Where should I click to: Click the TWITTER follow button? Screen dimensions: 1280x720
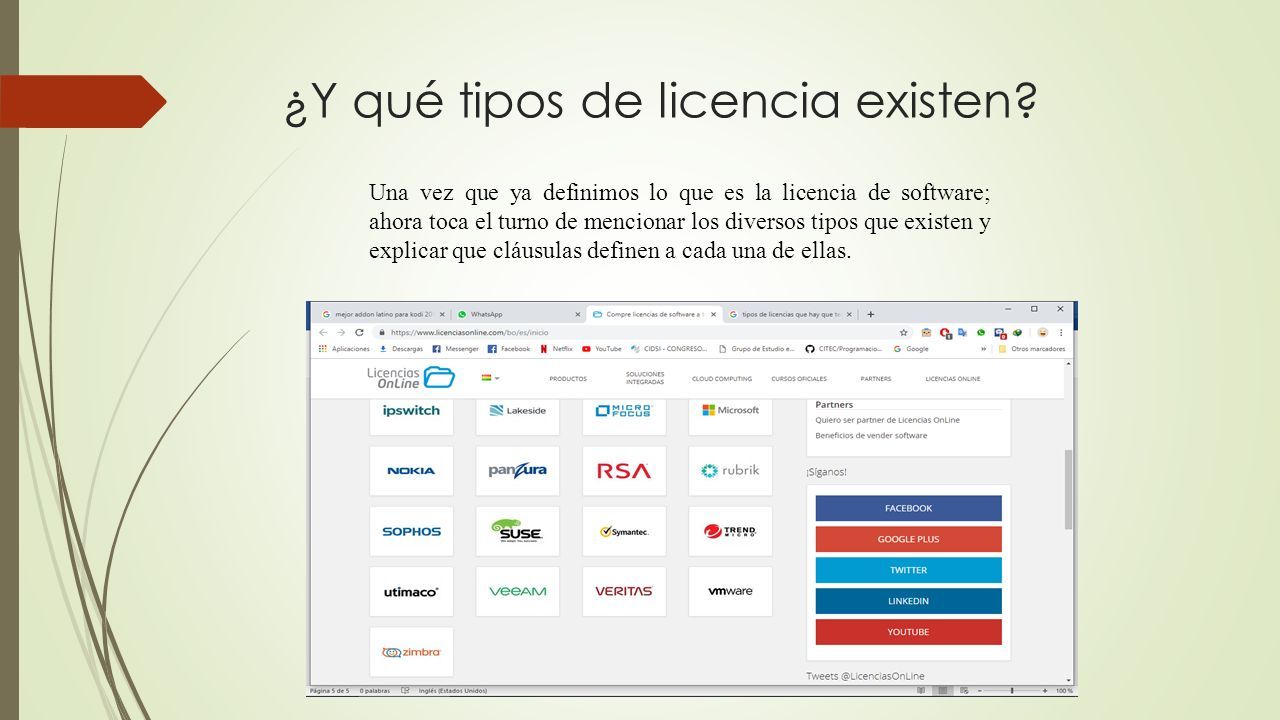pos(908,570)
